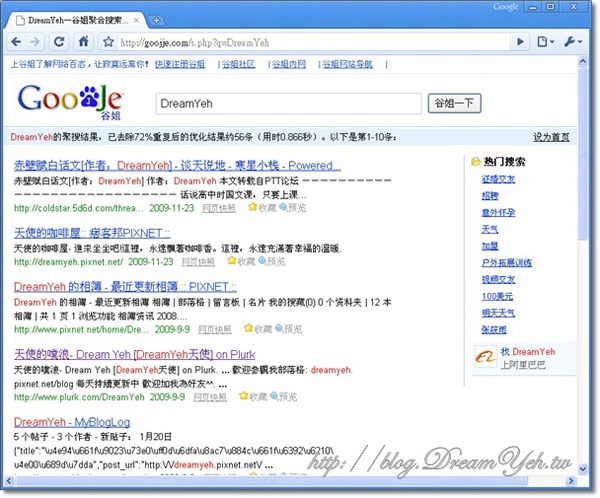Click the green www.plurk.com/DreamYeh URL text
Screen dimensions: 600x498
pos(79,397)
